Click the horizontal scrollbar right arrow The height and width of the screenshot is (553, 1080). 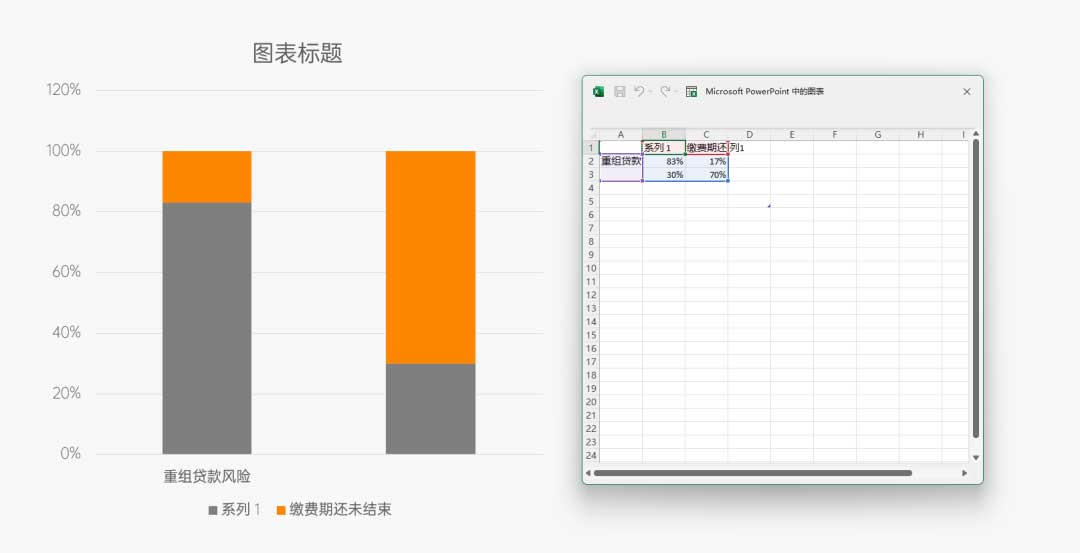[964, 473]
